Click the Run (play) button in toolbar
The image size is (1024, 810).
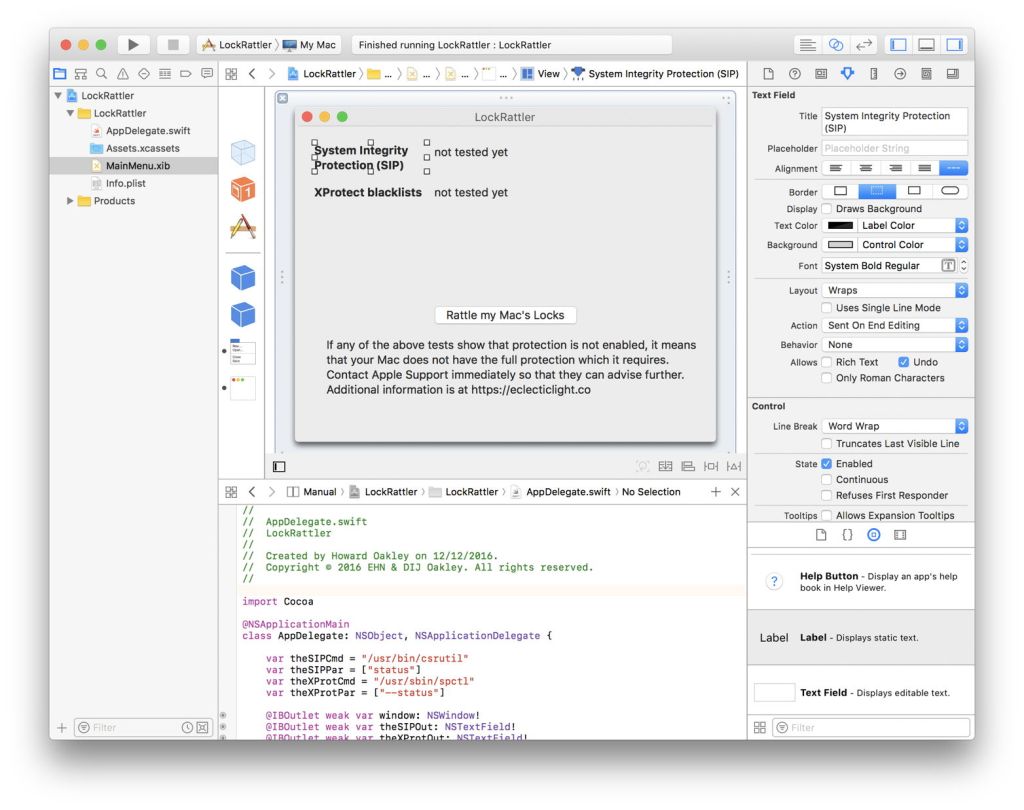(133, 45)
